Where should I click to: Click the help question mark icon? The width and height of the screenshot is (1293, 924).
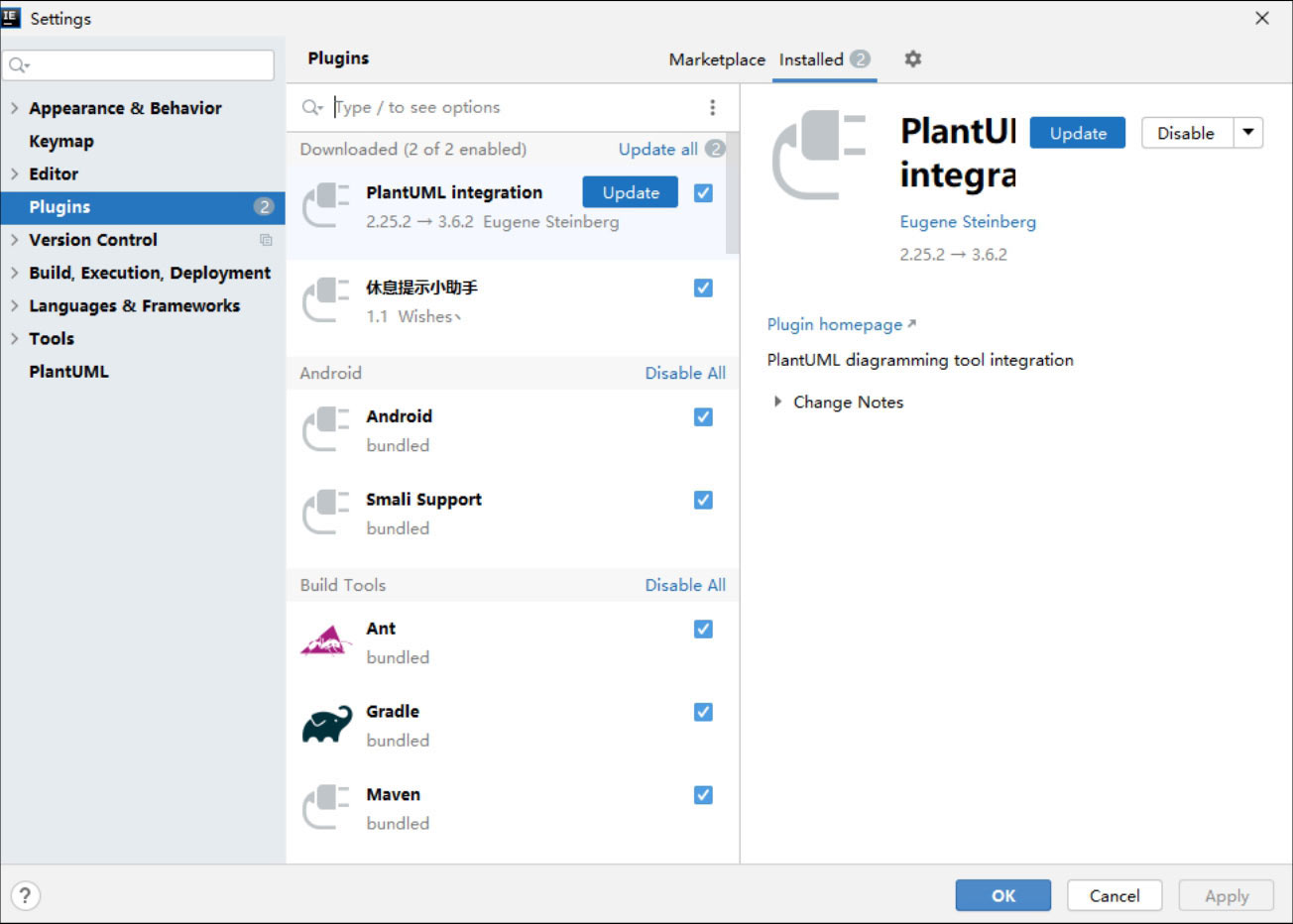click(x=26, y=896)
